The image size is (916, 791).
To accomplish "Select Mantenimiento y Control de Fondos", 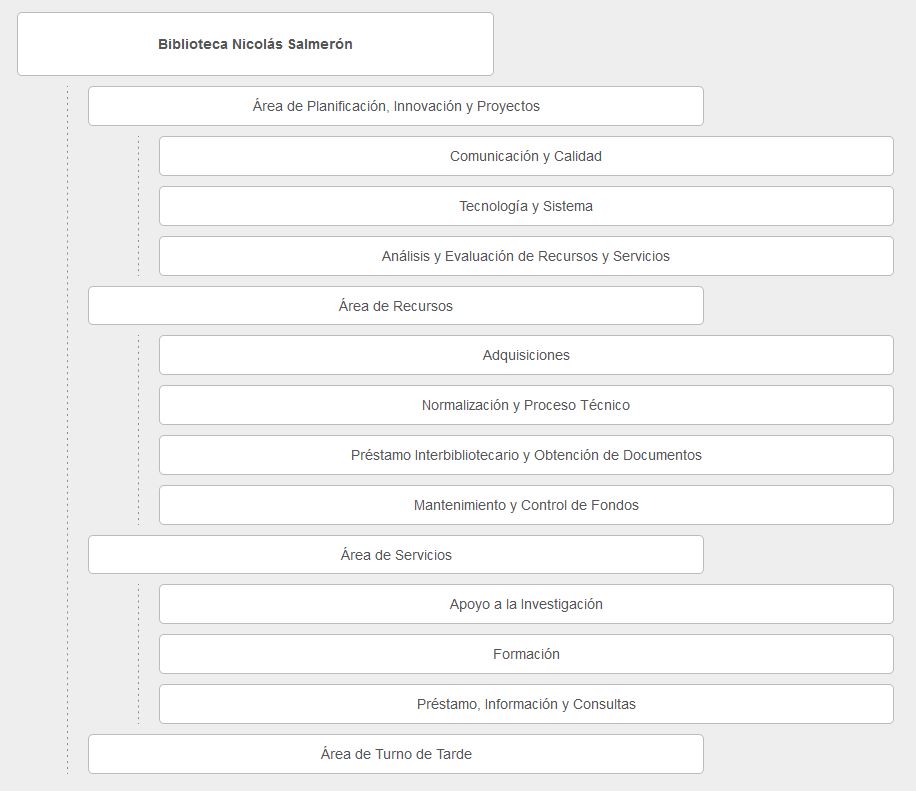I will pyautogui.click(x=525, y=505).
